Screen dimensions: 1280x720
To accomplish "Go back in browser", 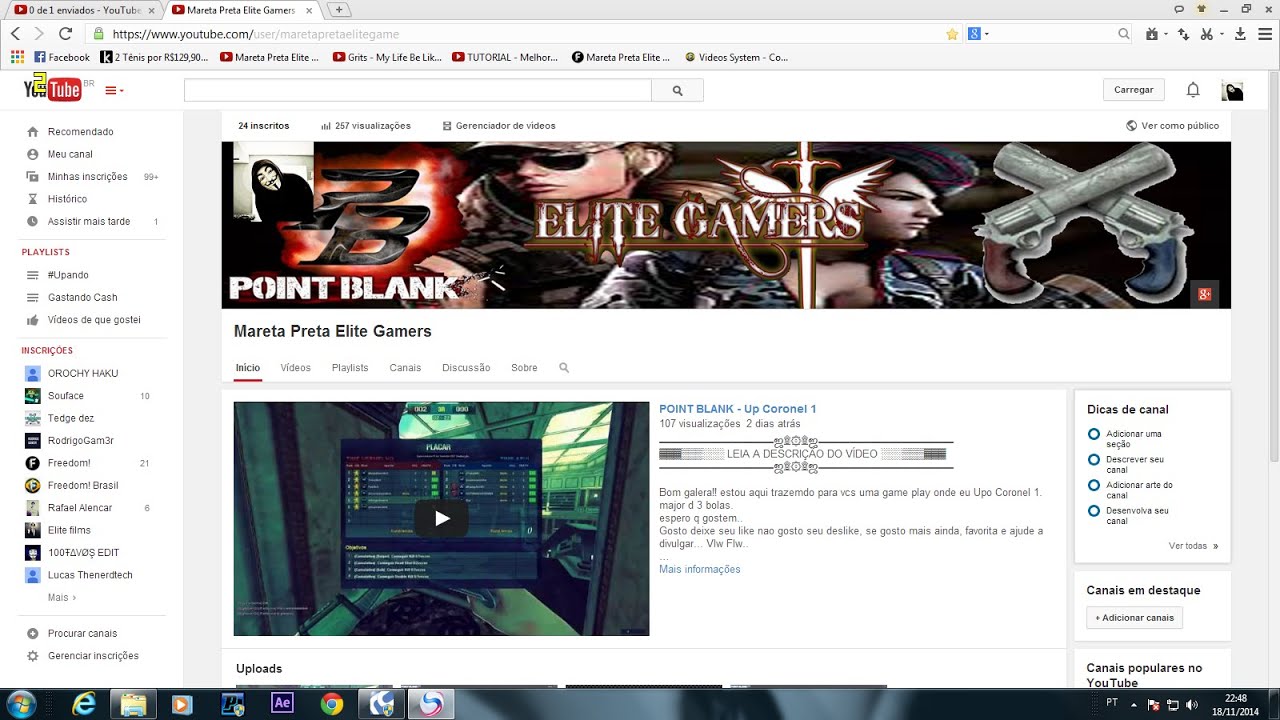I will click(x=16, y=34).
